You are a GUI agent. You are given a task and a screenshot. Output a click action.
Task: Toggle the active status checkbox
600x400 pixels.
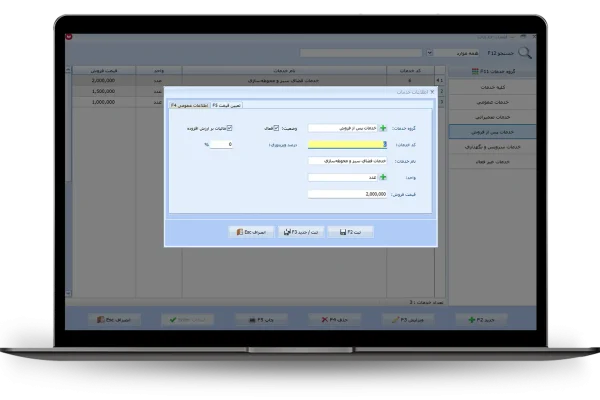tap(276, 128)
